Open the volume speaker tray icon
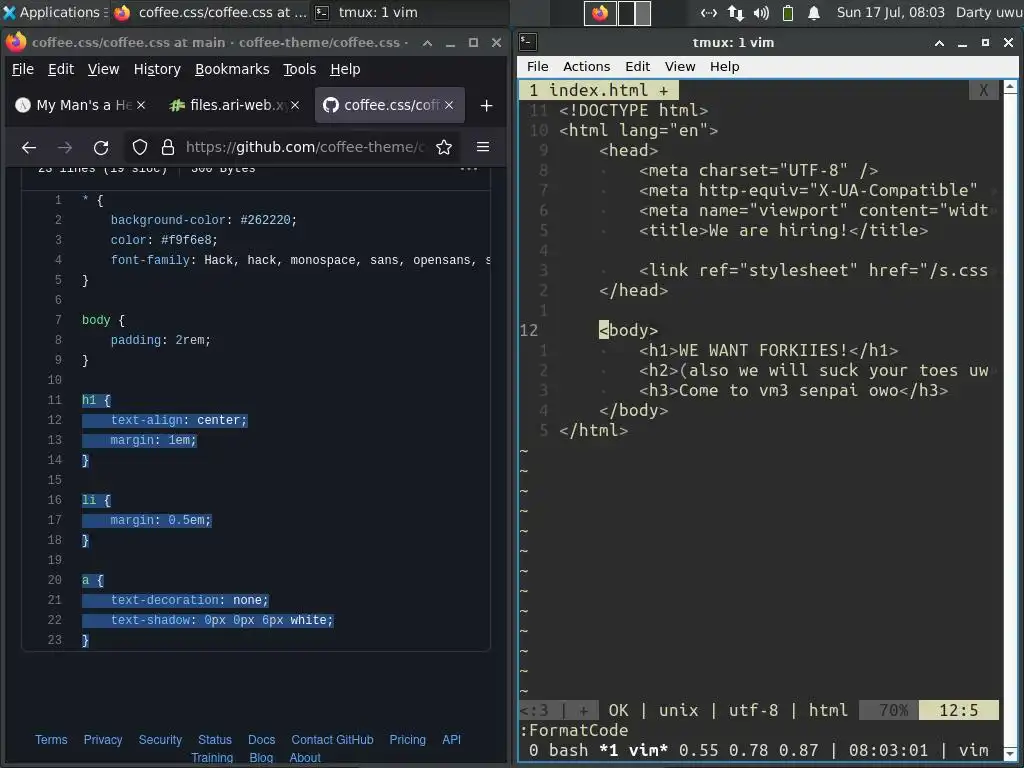This screenshot has width=1024, height=768. point(761,12)
